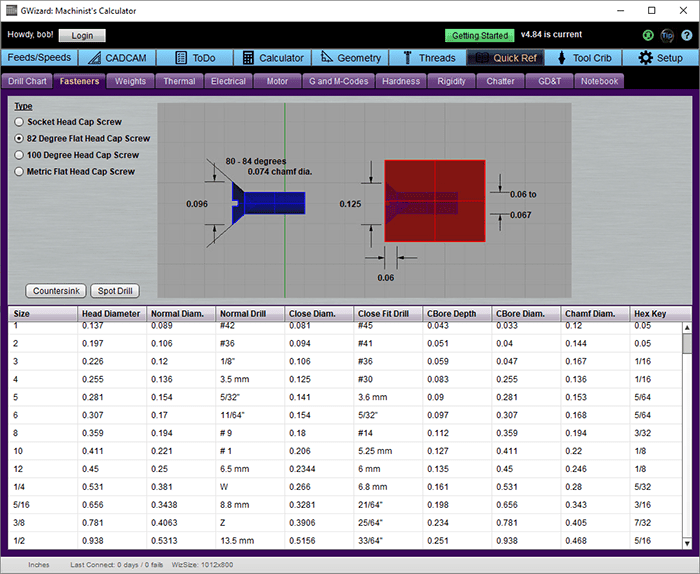Select the size 1/4 row
Image resolution: width=700 pixels, height=574 pixels.
pyautogui.click(x=345, y=487)
